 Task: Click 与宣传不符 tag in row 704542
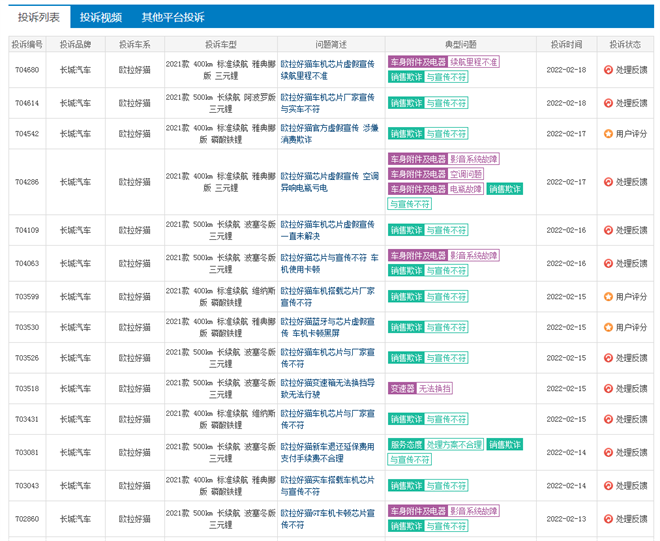click(x=446, y=134)
